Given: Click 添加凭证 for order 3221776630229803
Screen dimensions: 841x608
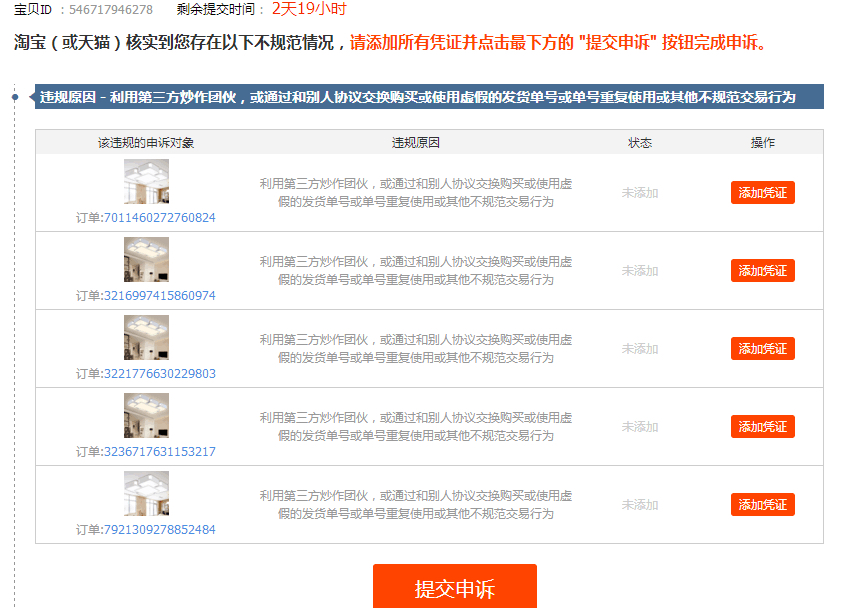Looking at the screenshot, I should [762, 349].
